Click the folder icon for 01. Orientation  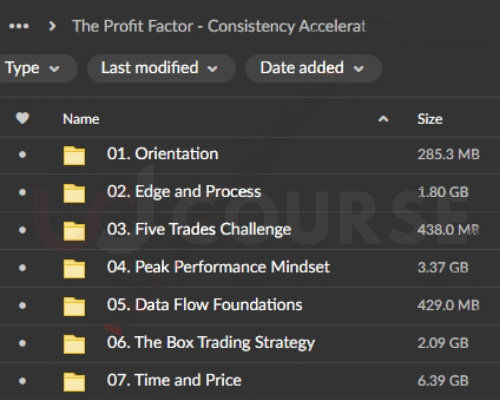coord(74,155)
